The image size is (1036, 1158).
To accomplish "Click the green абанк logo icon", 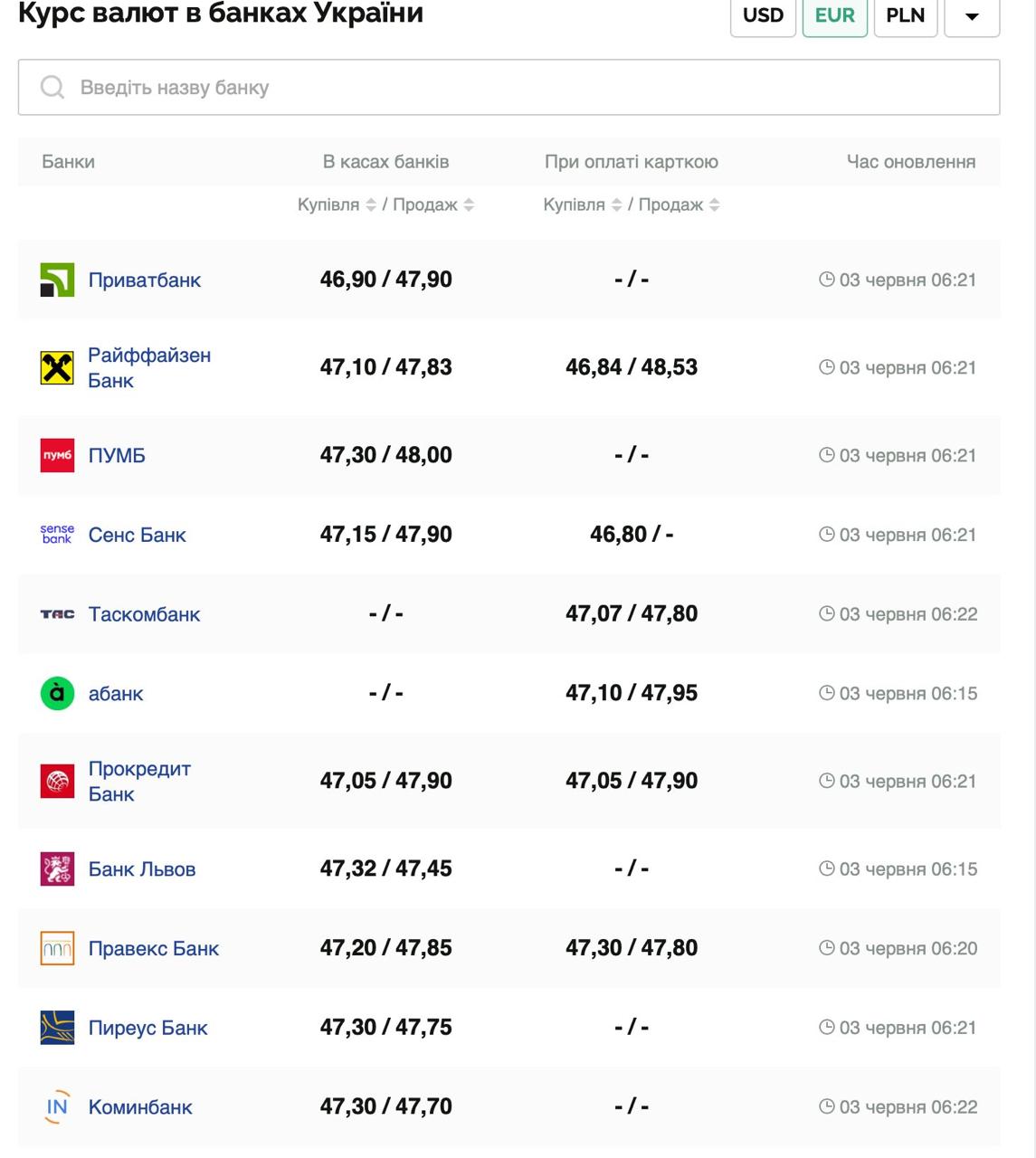I will pyautogui.click(x=57, y=694).
